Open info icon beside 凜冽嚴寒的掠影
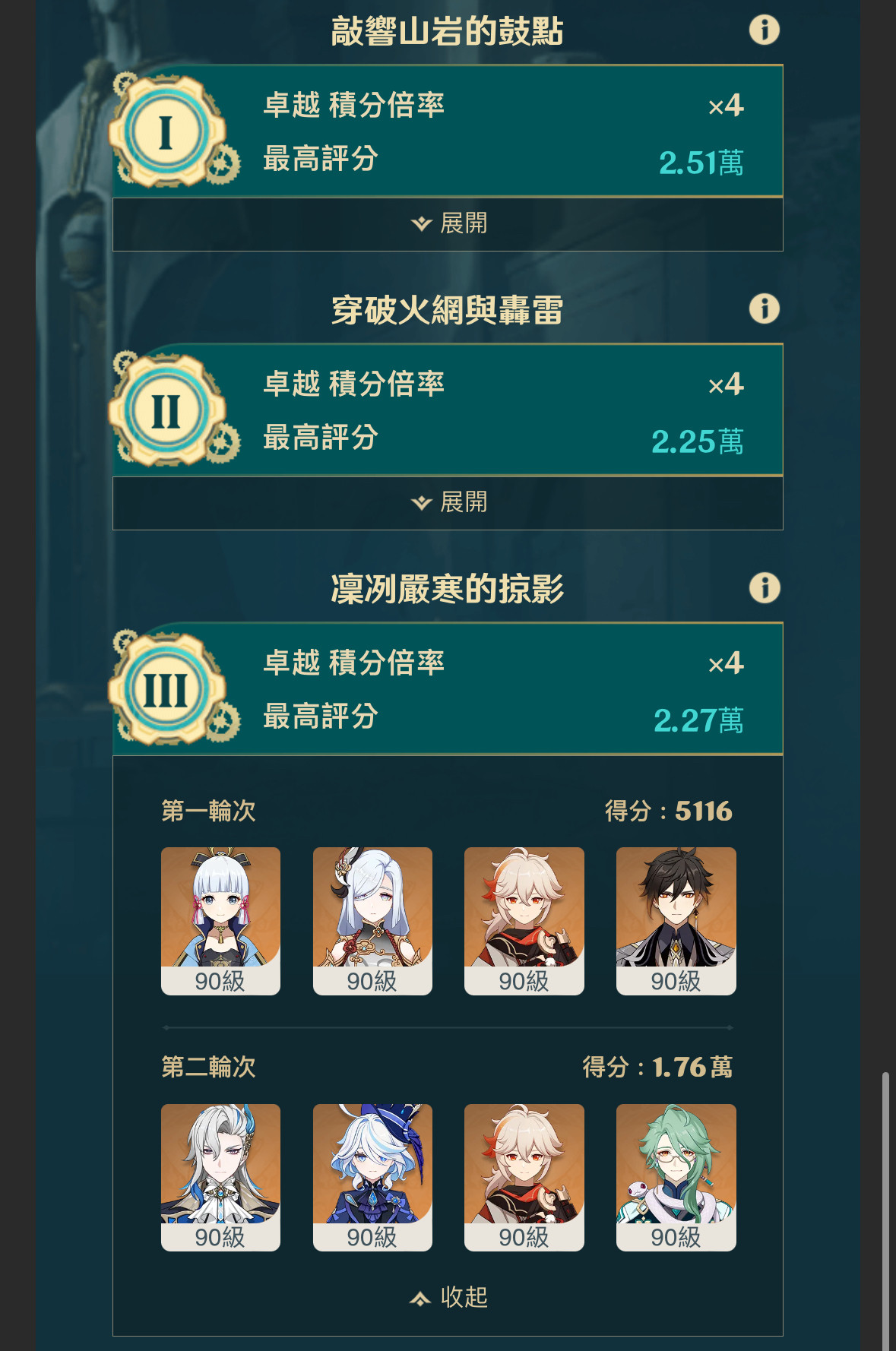 765,587
